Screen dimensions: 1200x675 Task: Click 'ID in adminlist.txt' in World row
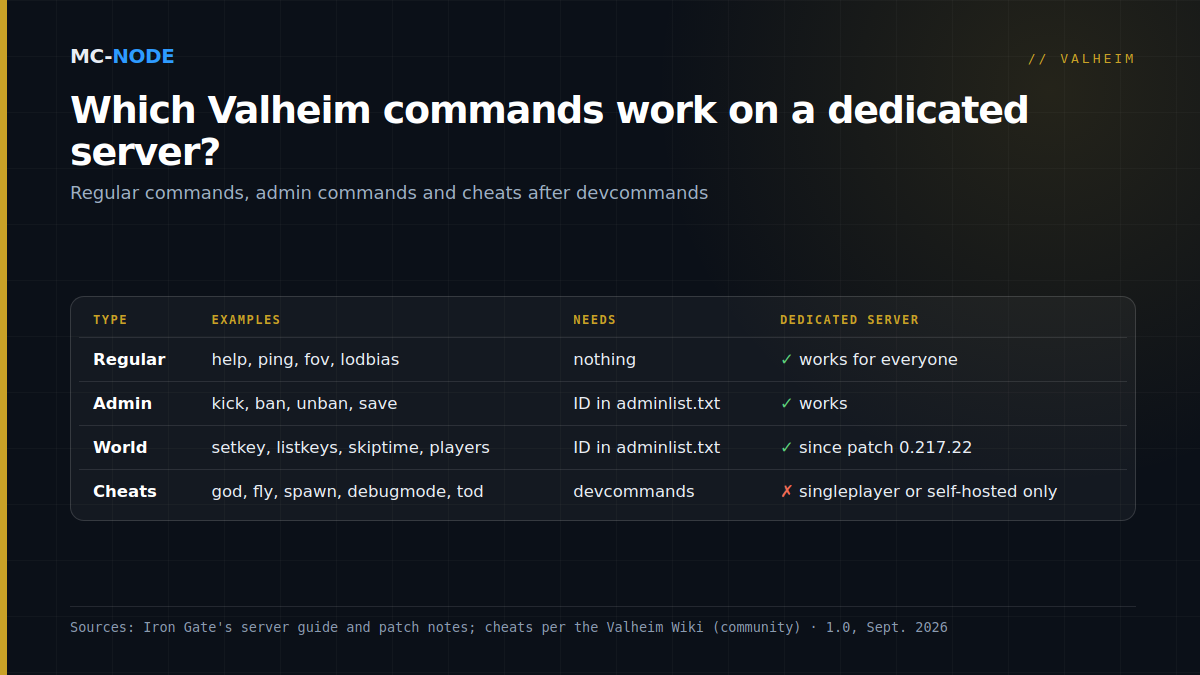coord(646,447)
